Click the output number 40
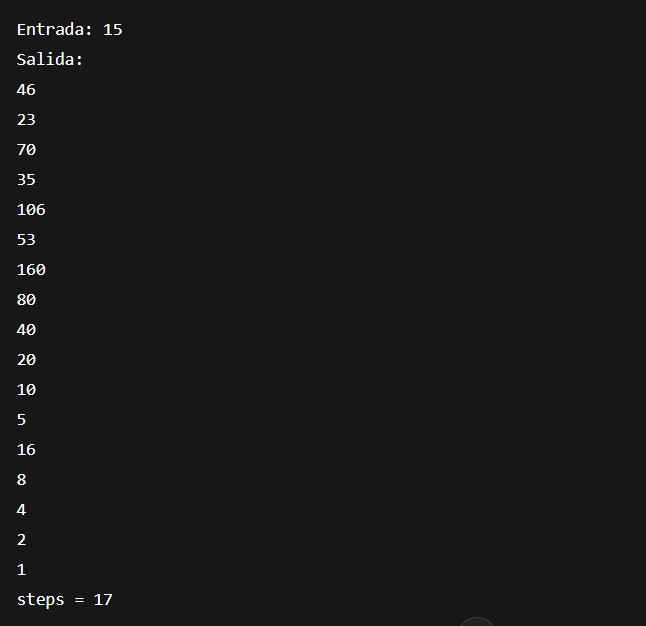Screen dimensions: 646x626 point(26,330)
